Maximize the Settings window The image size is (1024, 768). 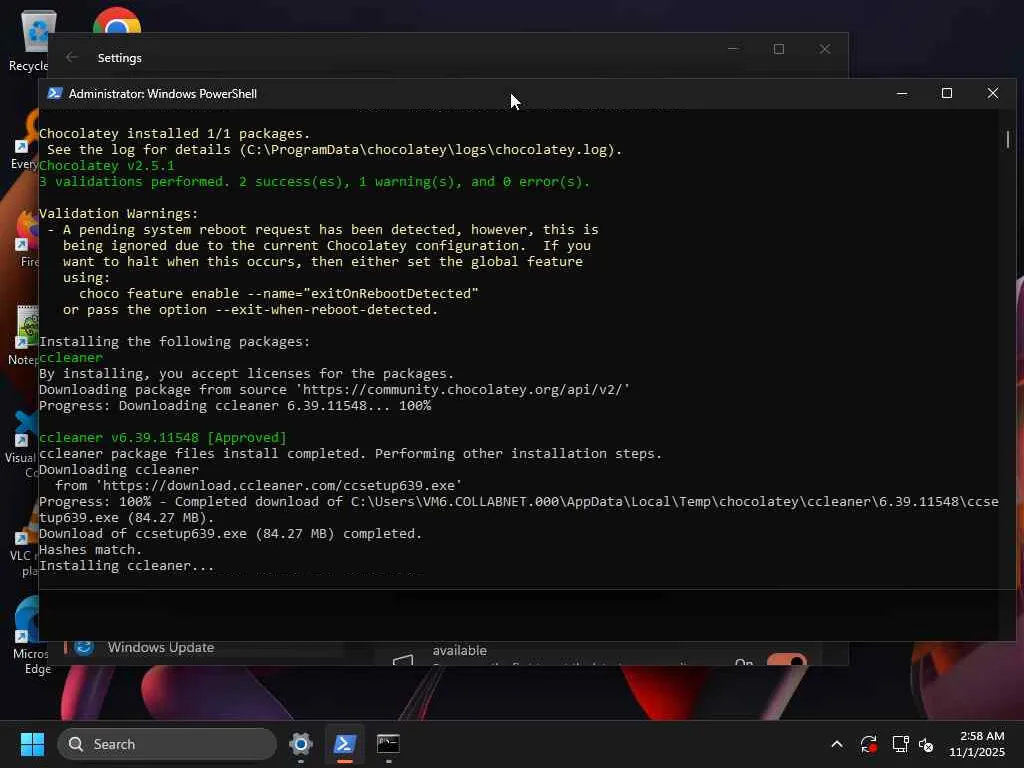pos(778,49)
